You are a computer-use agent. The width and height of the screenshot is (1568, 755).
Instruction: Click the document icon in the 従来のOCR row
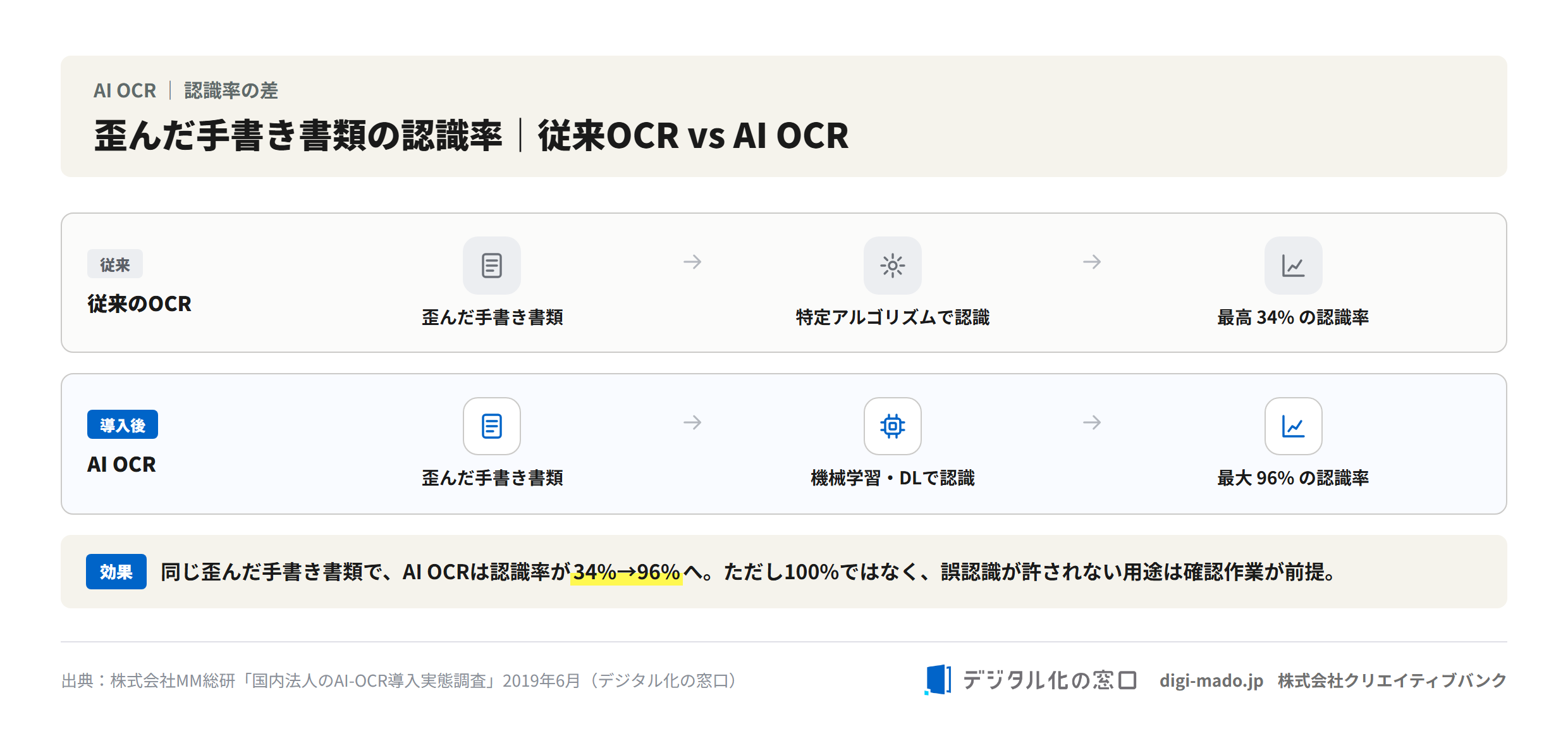492,266
